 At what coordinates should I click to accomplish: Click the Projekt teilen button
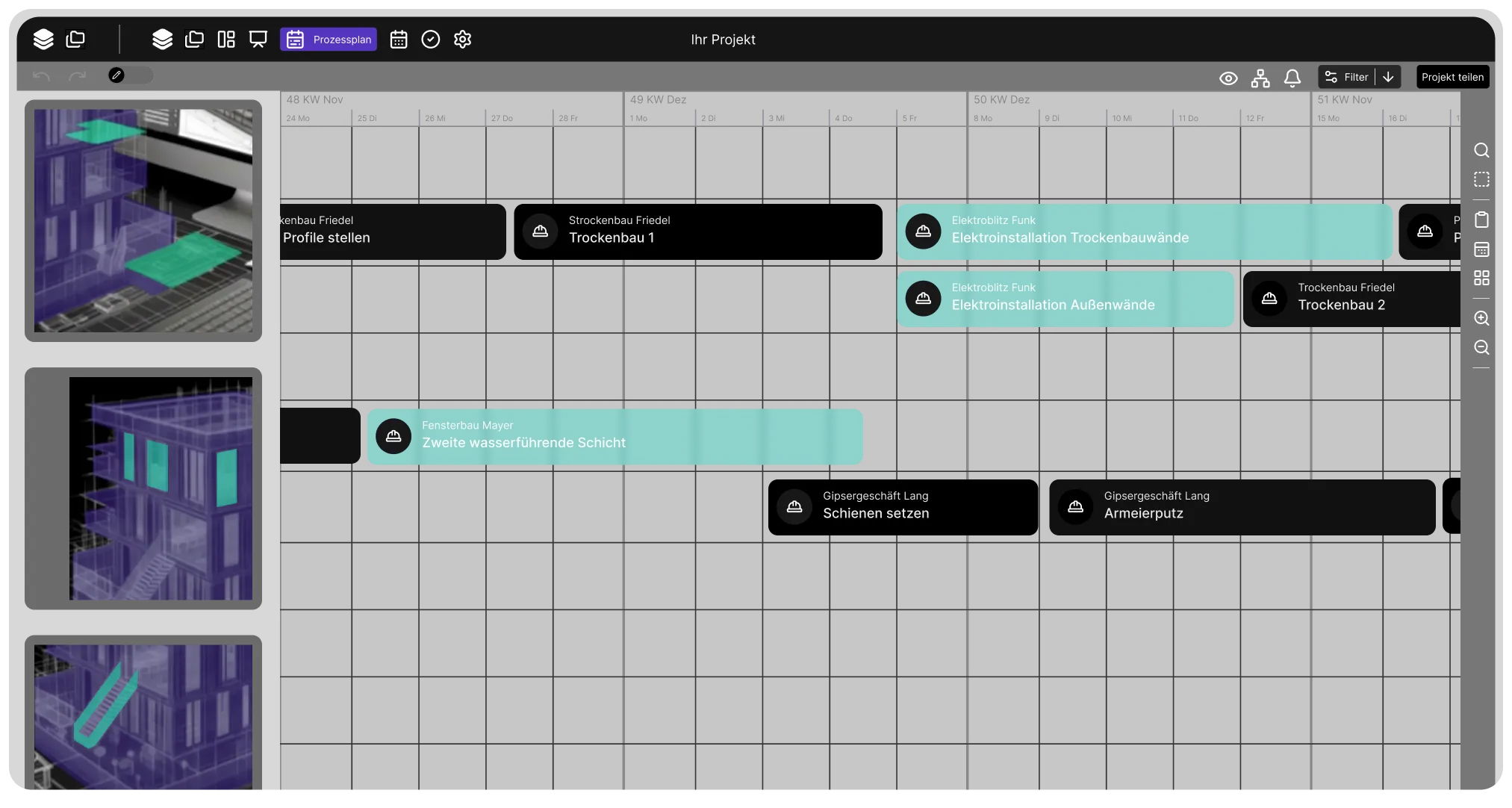(x=1452, y=77)
